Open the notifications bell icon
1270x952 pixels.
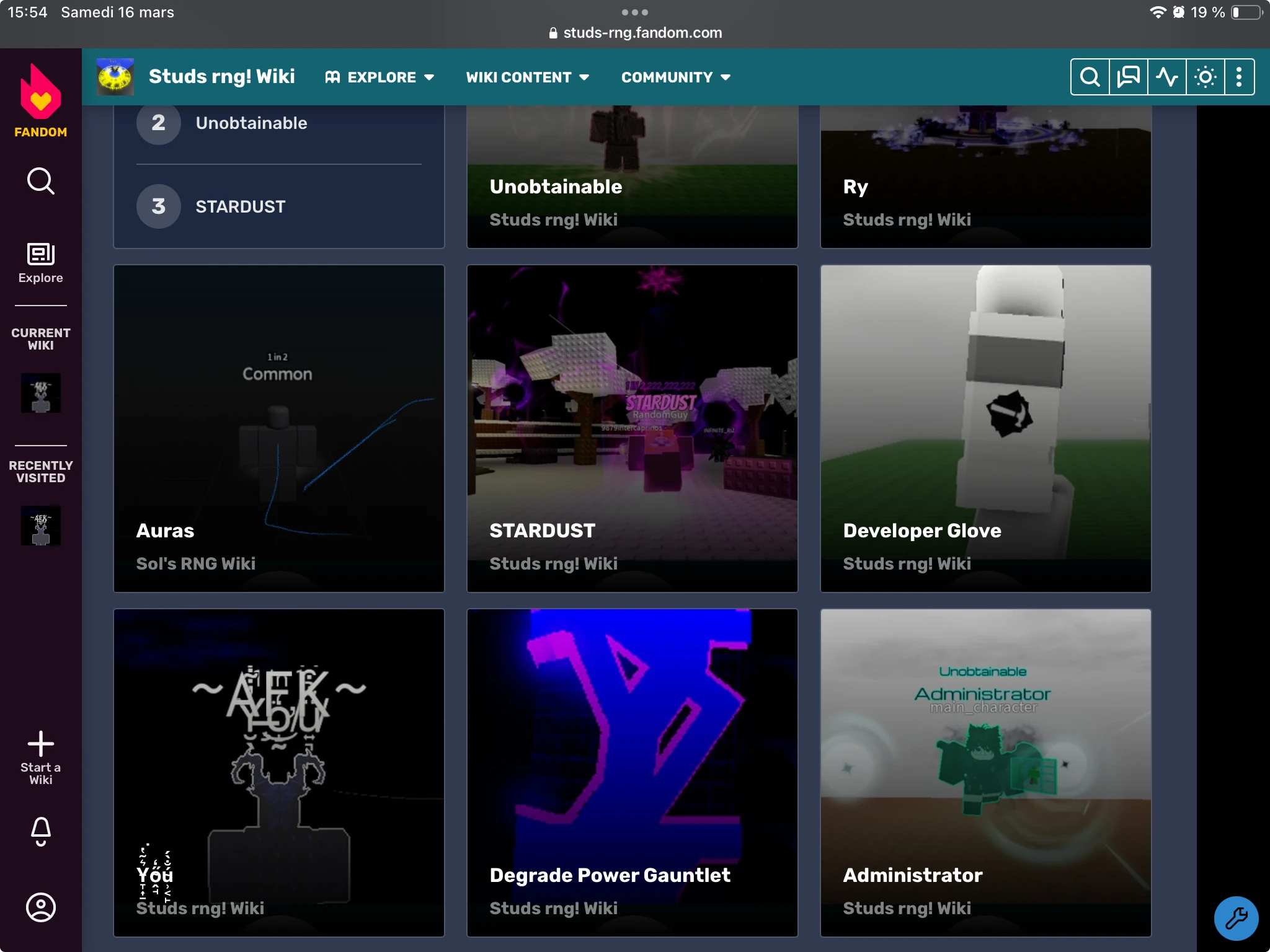40,831
